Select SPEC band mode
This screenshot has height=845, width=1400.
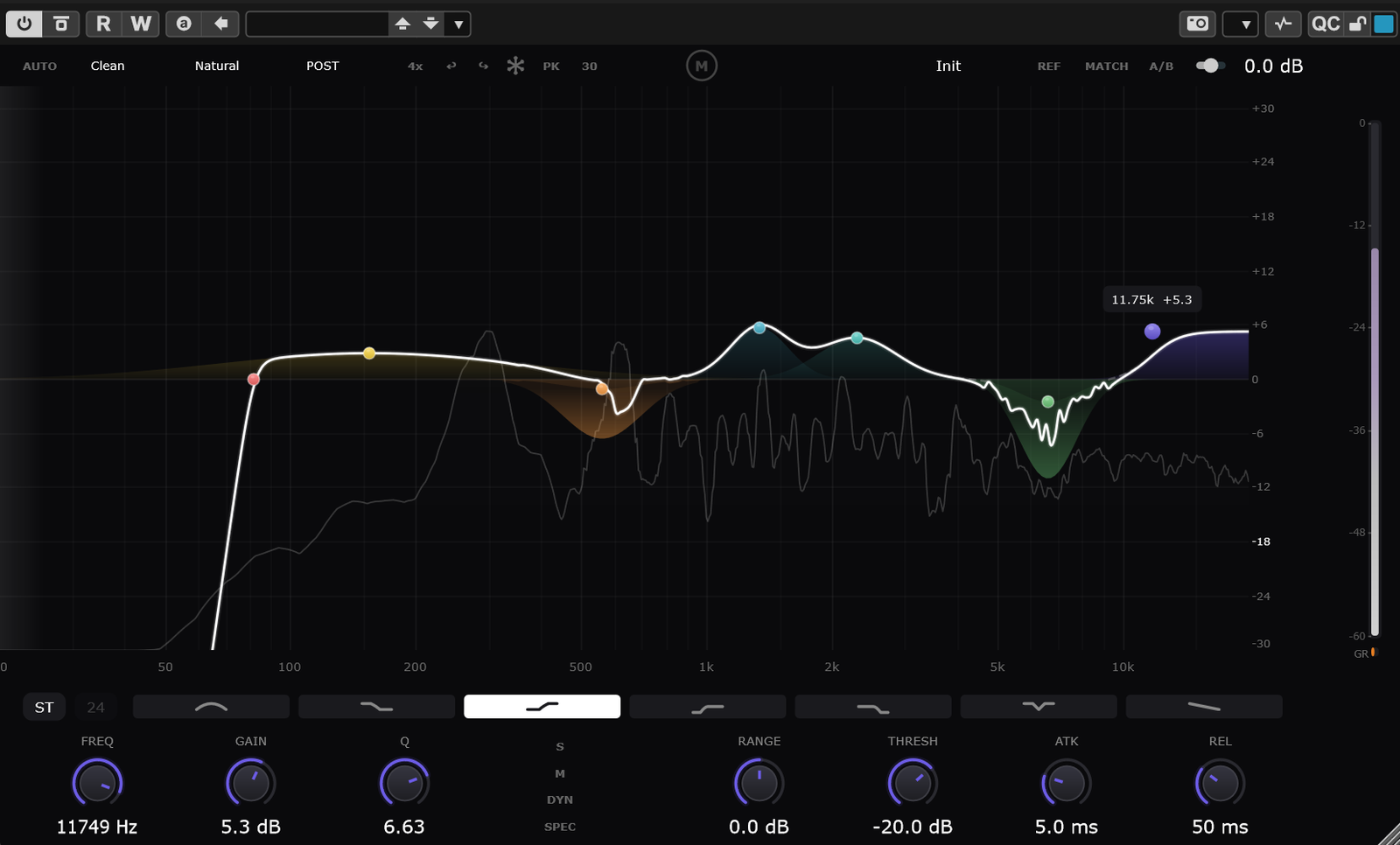click(x=560, y=827)
